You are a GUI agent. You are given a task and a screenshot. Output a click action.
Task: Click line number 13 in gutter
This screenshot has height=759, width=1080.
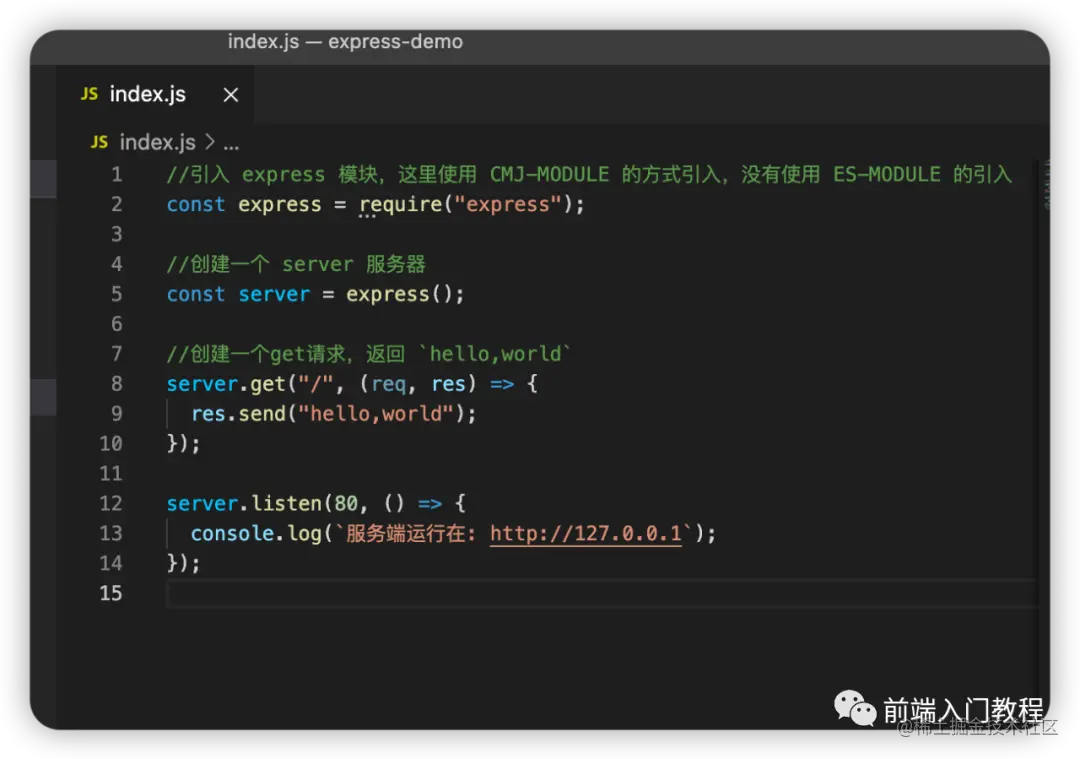[x=111, y=534]
